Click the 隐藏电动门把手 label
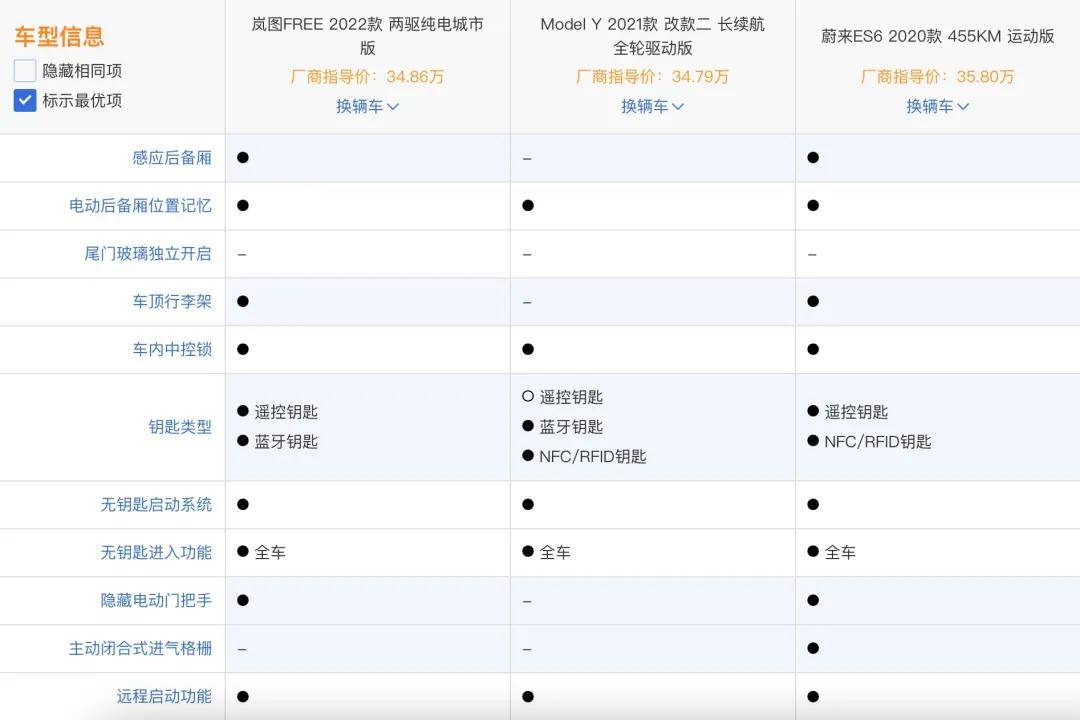Image resolution: width=1080 pixels, height=720 pixels. point(156,600)
